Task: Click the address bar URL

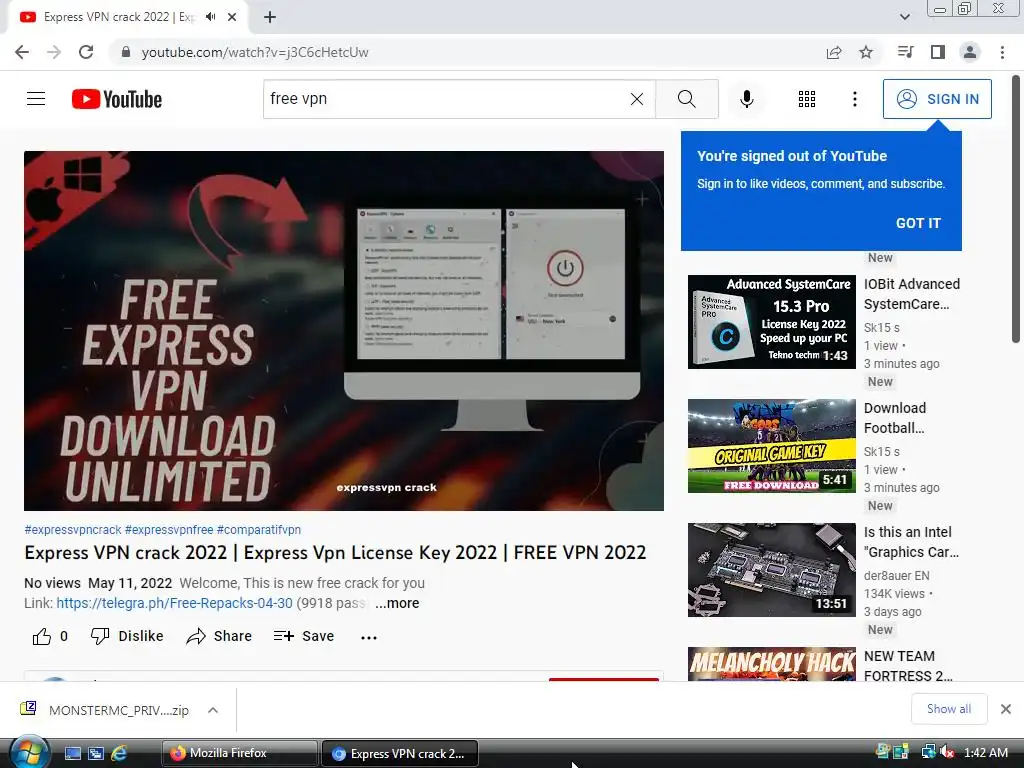Action: 255,52
